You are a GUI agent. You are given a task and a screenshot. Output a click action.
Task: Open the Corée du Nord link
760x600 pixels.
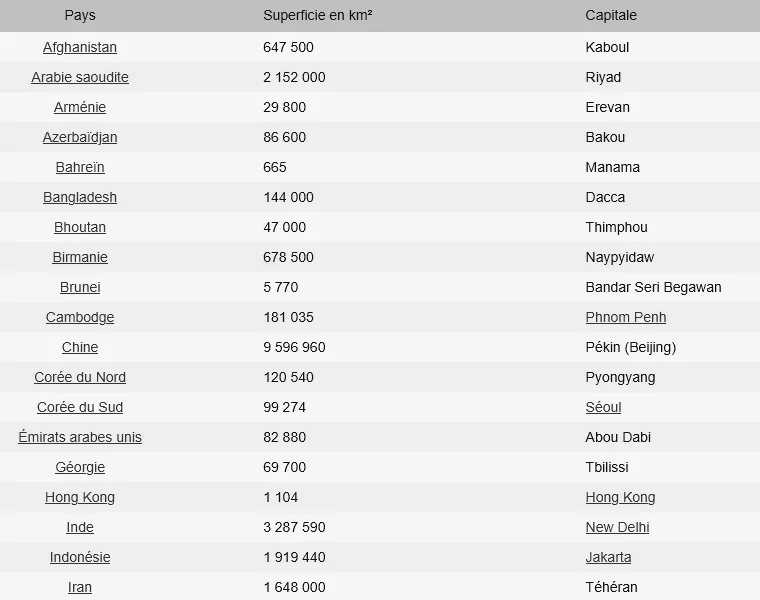pyautogui.click(x=80, y=377)
